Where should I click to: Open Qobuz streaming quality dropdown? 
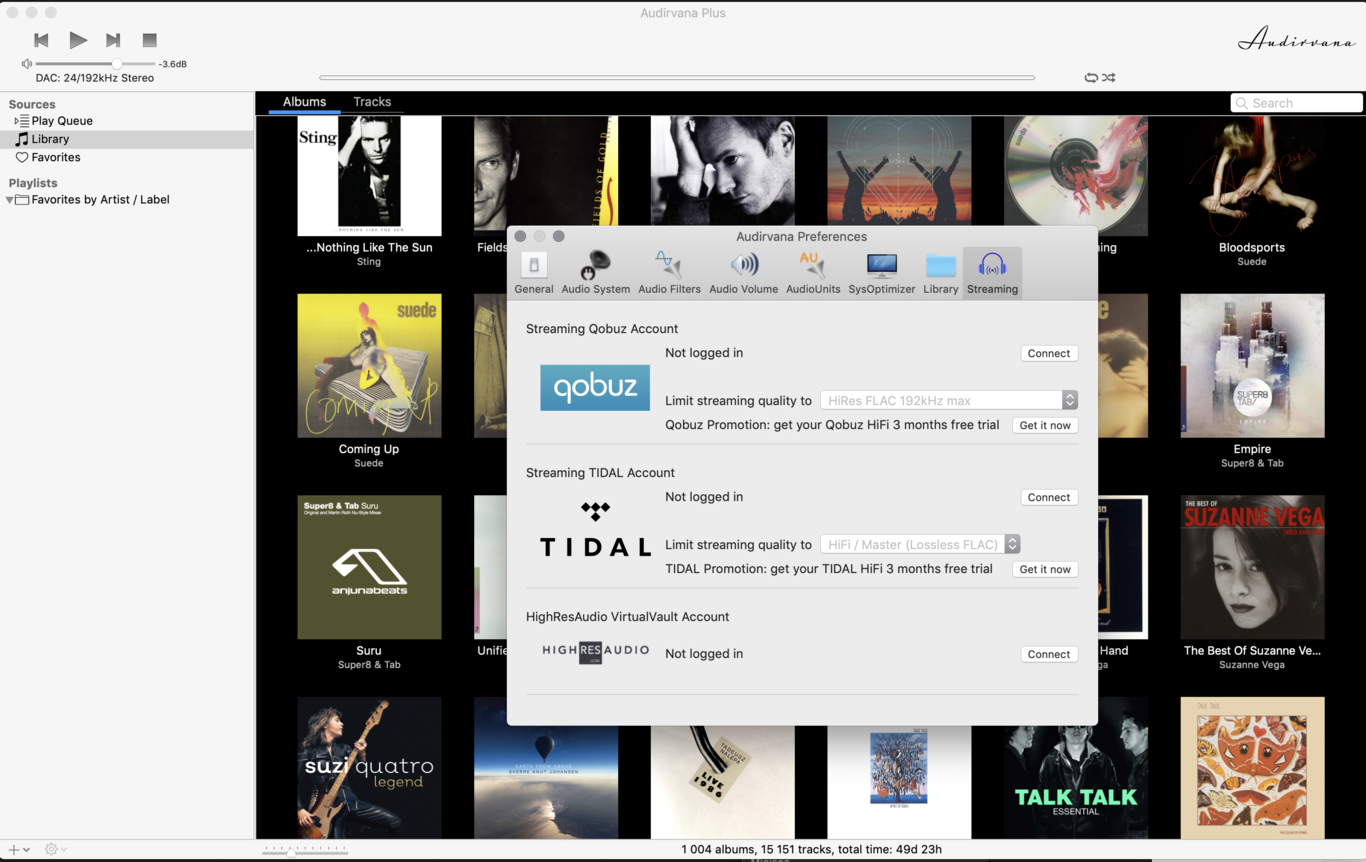(x=948, y=400)
